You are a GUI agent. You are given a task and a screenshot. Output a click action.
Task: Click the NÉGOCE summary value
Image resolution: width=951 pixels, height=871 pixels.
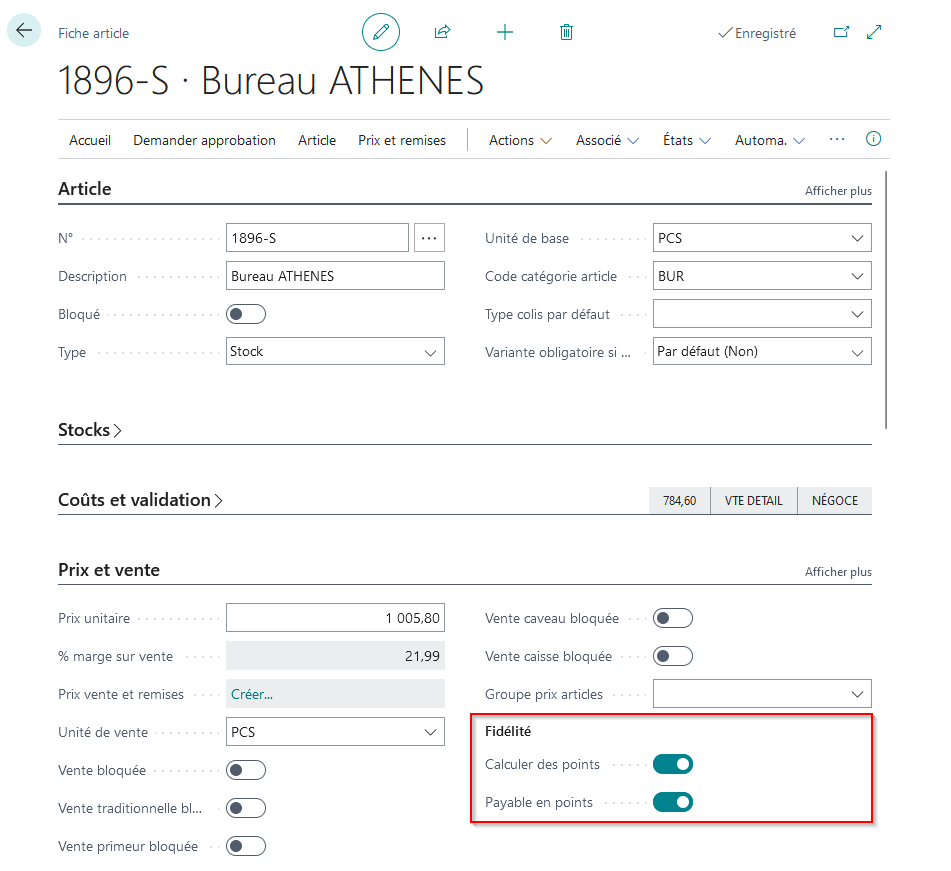click(x=835, y=500)
